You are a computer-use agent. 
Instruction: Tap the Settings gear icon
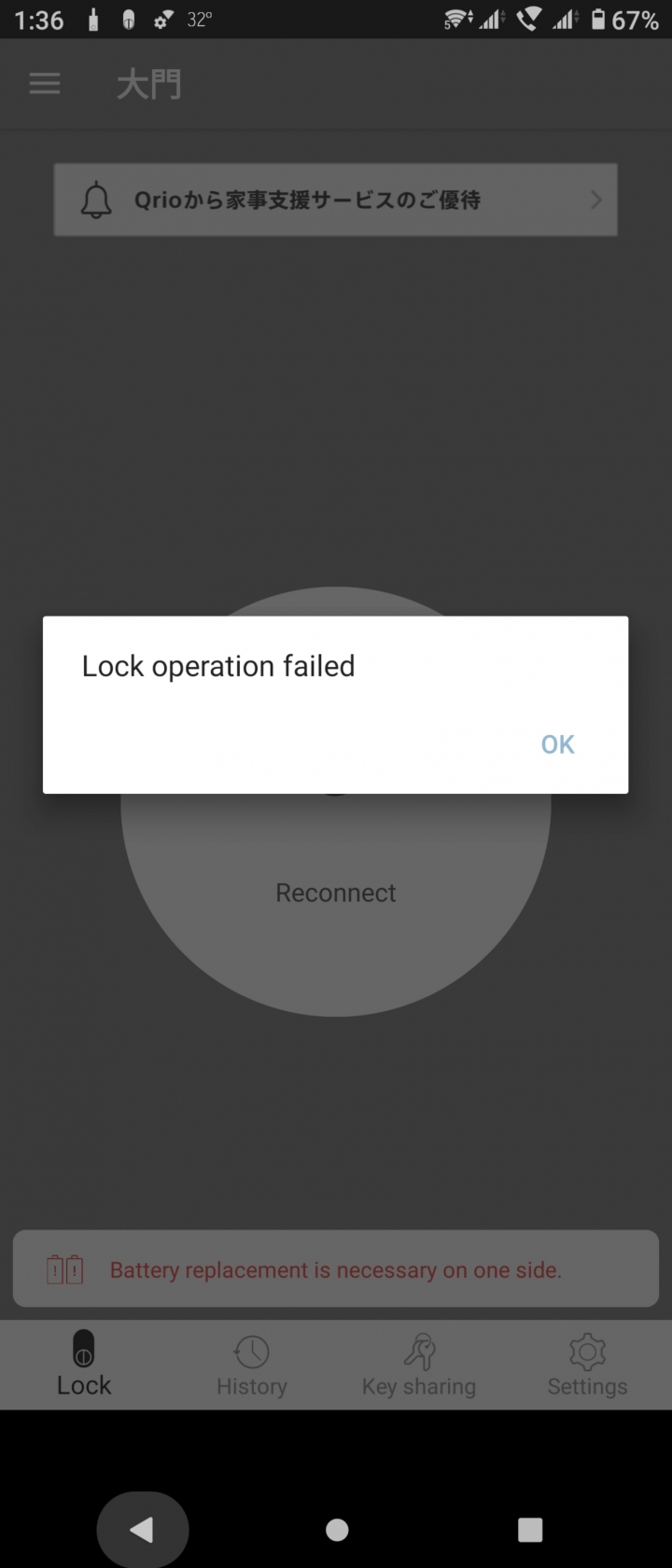click(x=587, y=1352)
